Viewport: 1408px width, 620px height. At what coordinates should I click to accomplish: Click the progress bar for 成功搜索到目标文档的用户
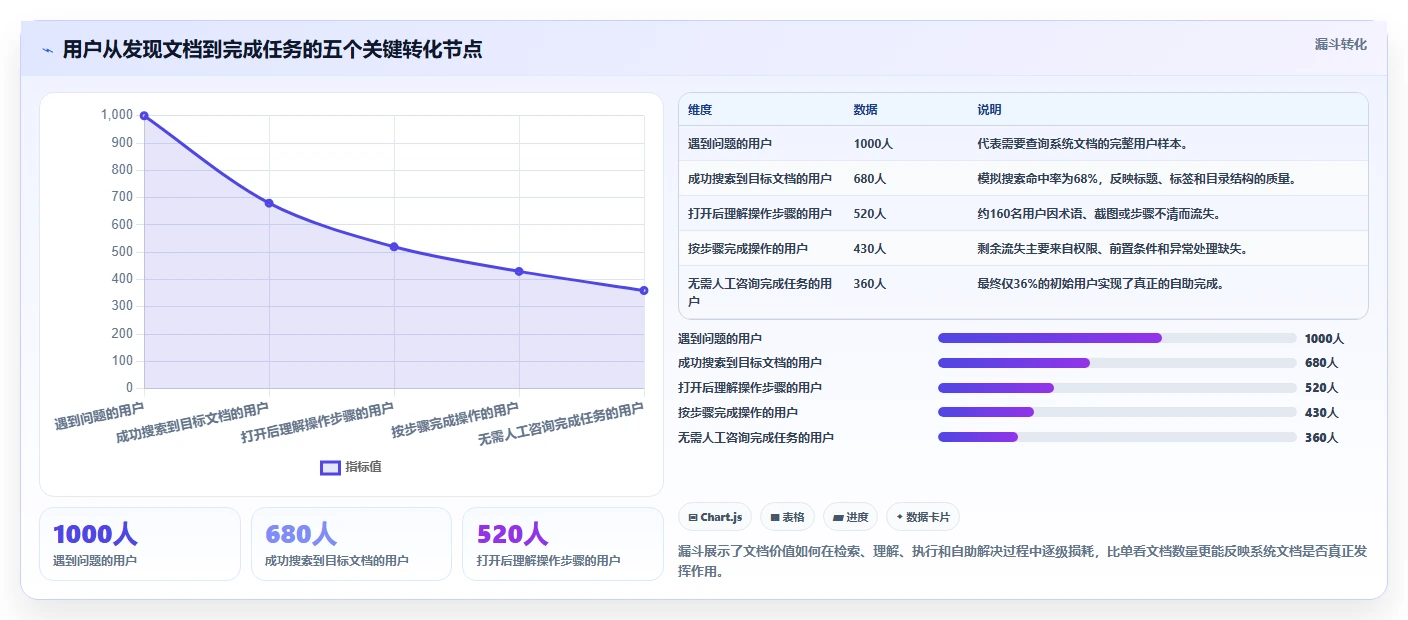point(1117,363)
